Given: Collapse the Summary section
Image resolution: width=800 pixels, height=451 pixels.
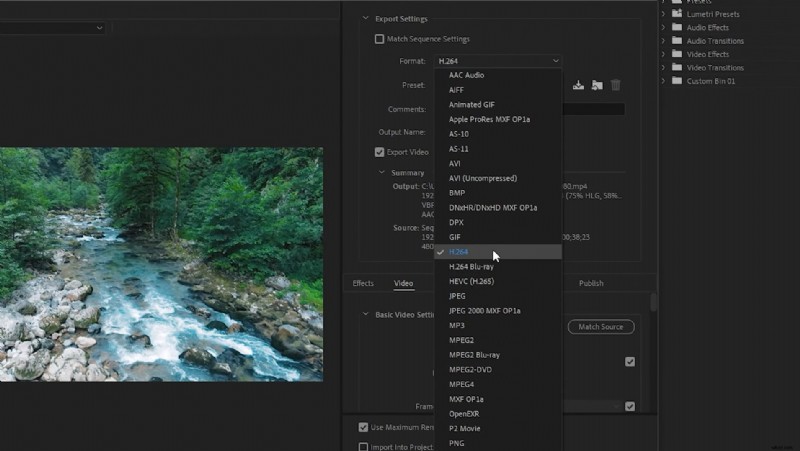Looking at the screenshot, I should point(380,172).
